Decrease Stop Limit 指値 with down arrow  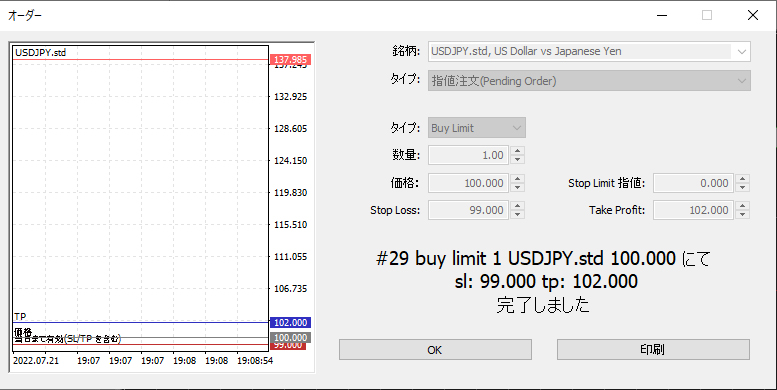(742, 187)
